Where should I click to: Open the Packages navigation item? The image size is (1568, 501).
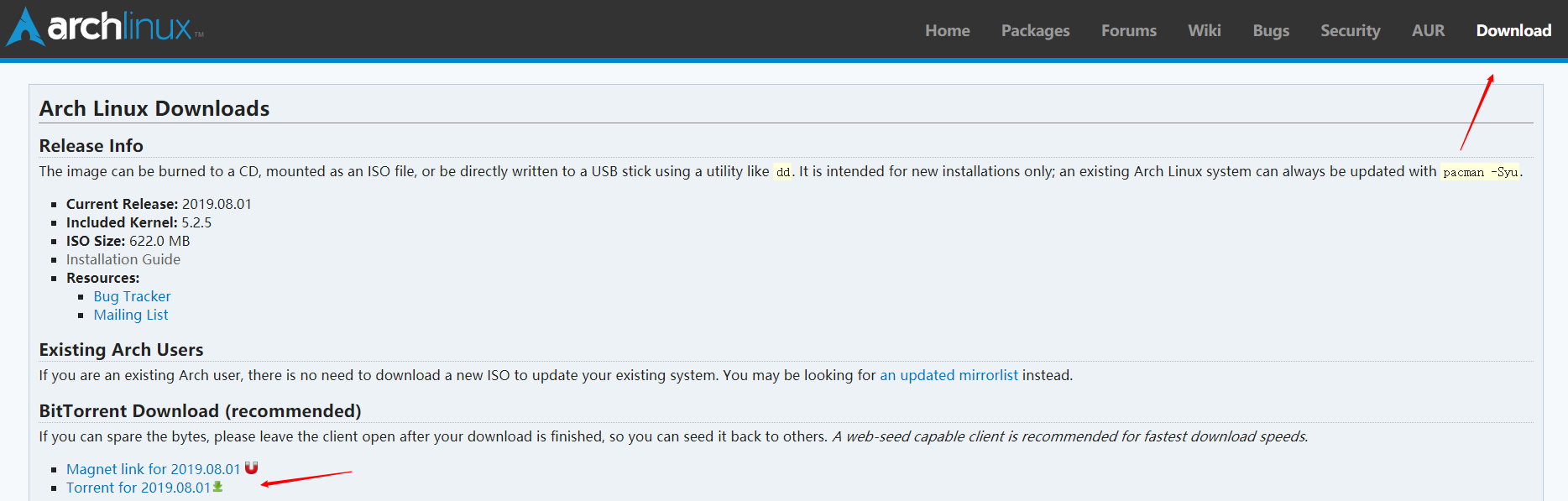1035,31
